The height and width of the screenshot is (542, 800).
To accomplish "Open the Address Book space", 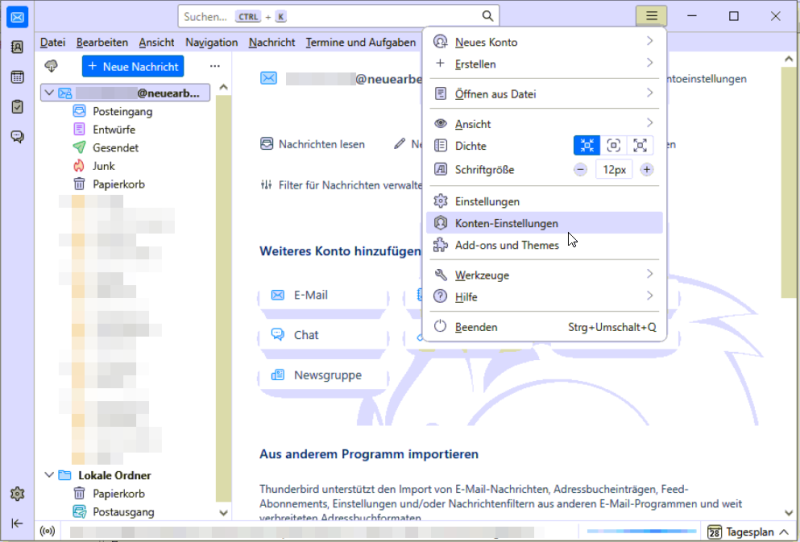I will point(17,47).
